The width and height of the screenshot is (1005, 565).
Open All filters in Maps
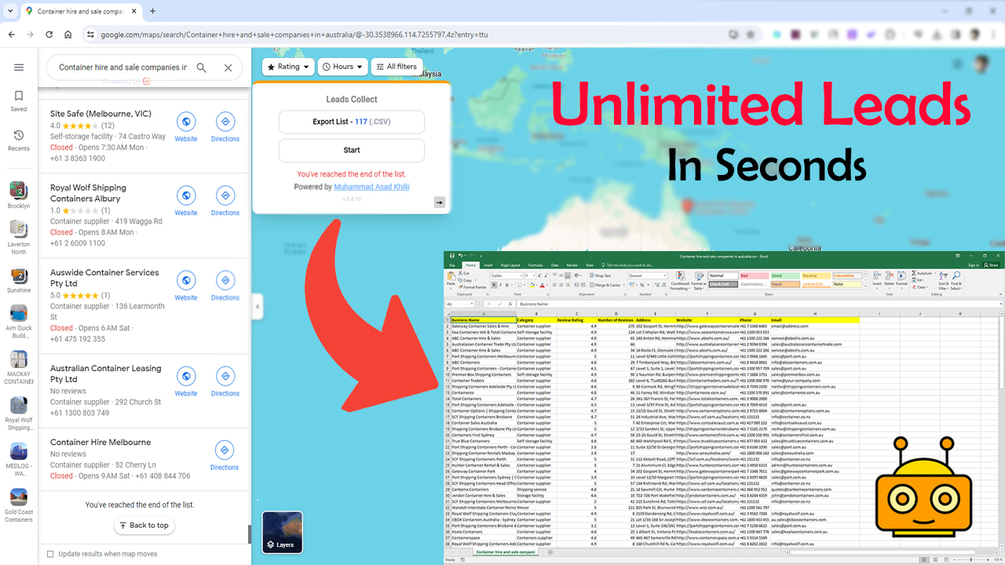[396, 67]
